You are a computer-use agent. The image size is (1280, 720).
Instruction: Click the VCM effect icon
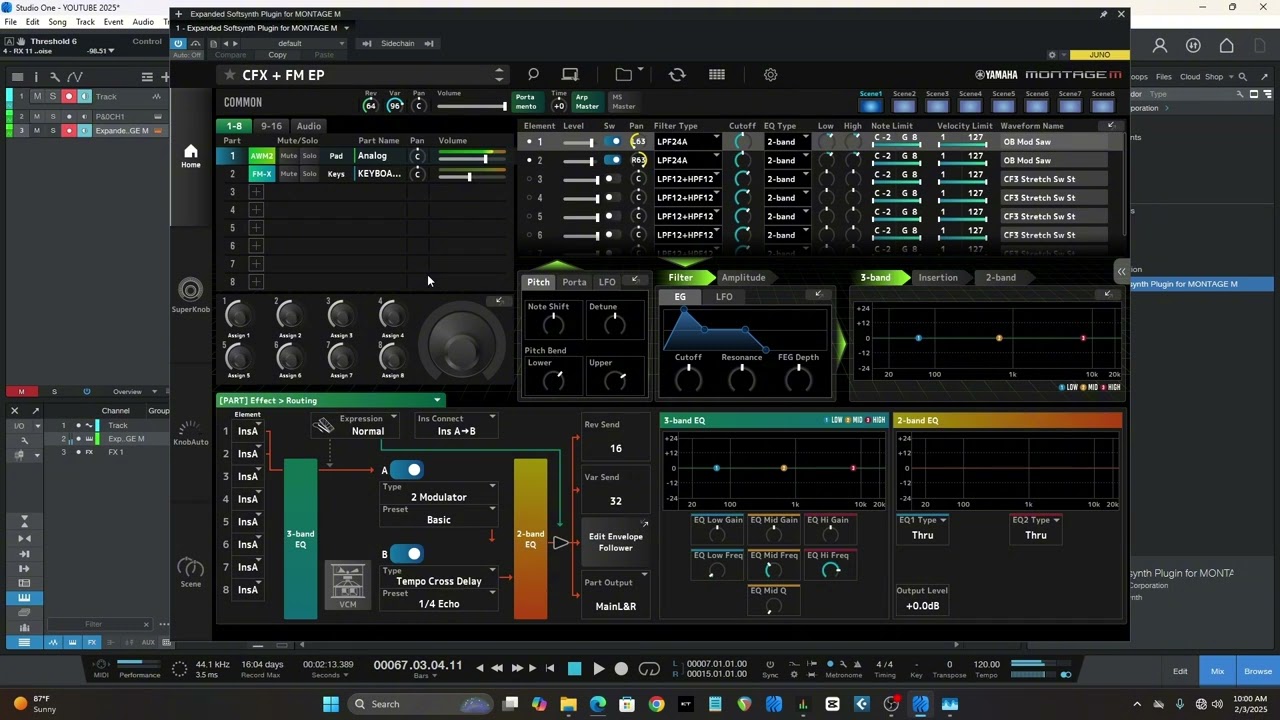pos(347,586)
